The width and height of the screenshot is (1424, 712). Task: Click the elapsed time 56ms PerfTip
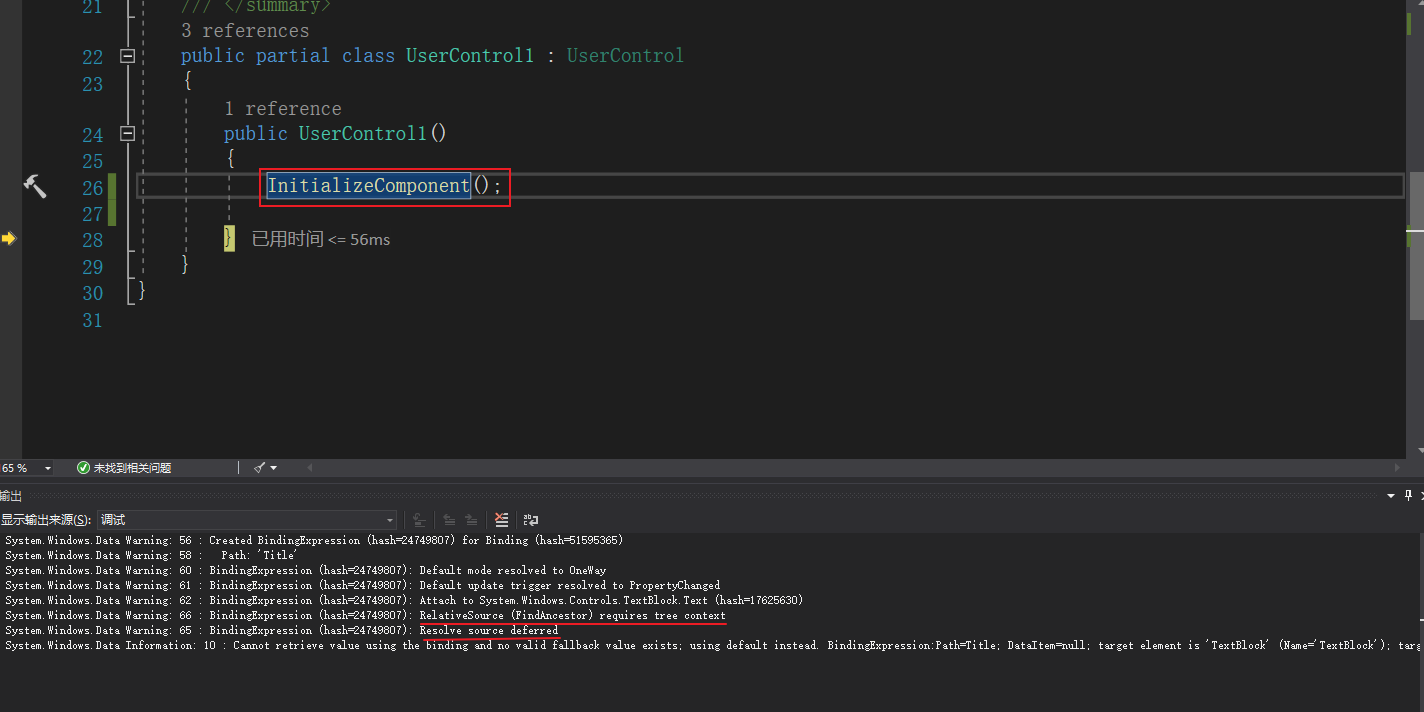pos(320,240)
